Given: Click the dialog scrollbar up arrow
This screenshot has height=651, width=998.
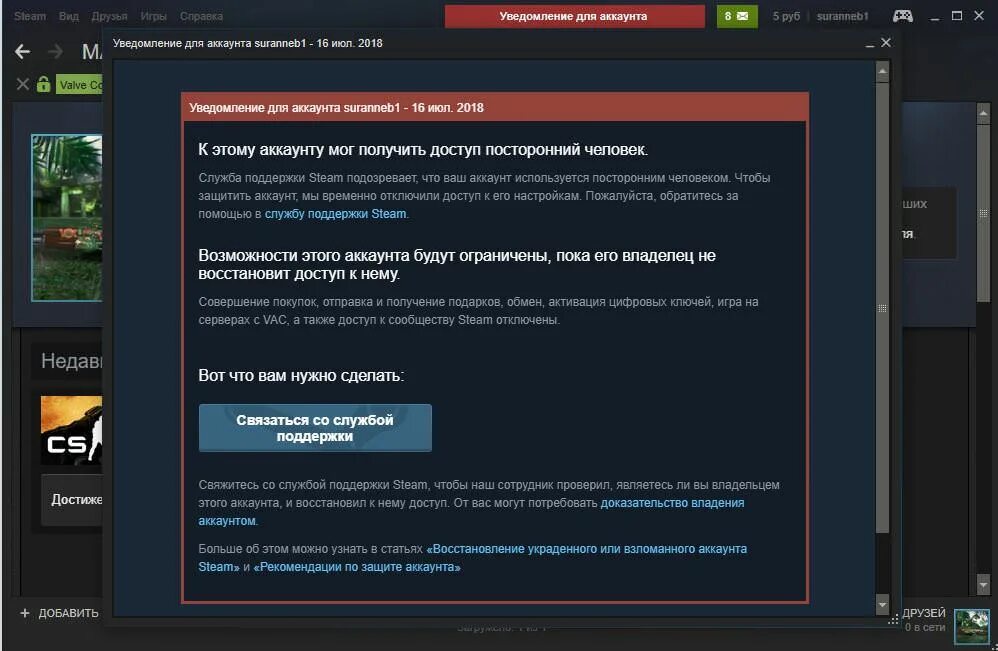Looking at the screenshot, I should point(882,71).
